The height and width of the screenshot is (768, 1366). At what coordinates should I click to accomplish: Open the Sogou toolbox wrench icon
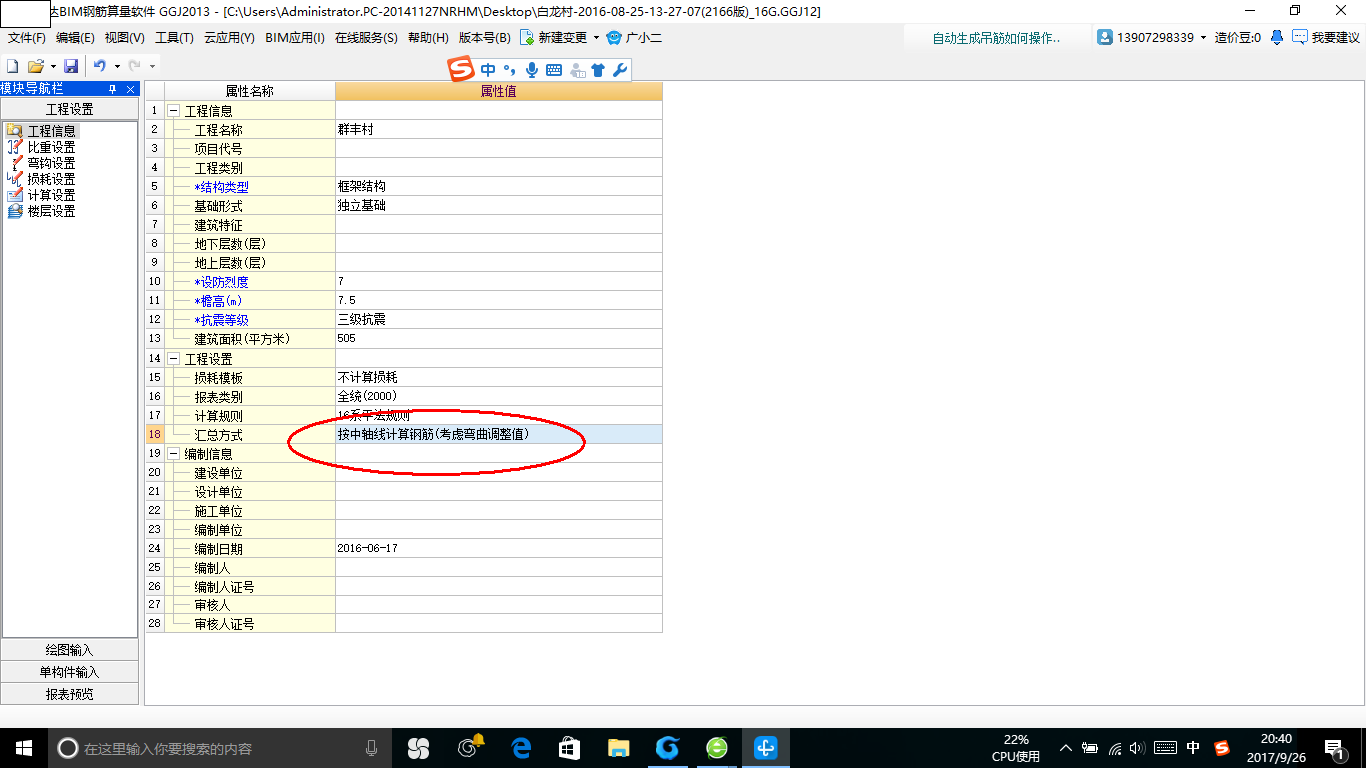619,70
